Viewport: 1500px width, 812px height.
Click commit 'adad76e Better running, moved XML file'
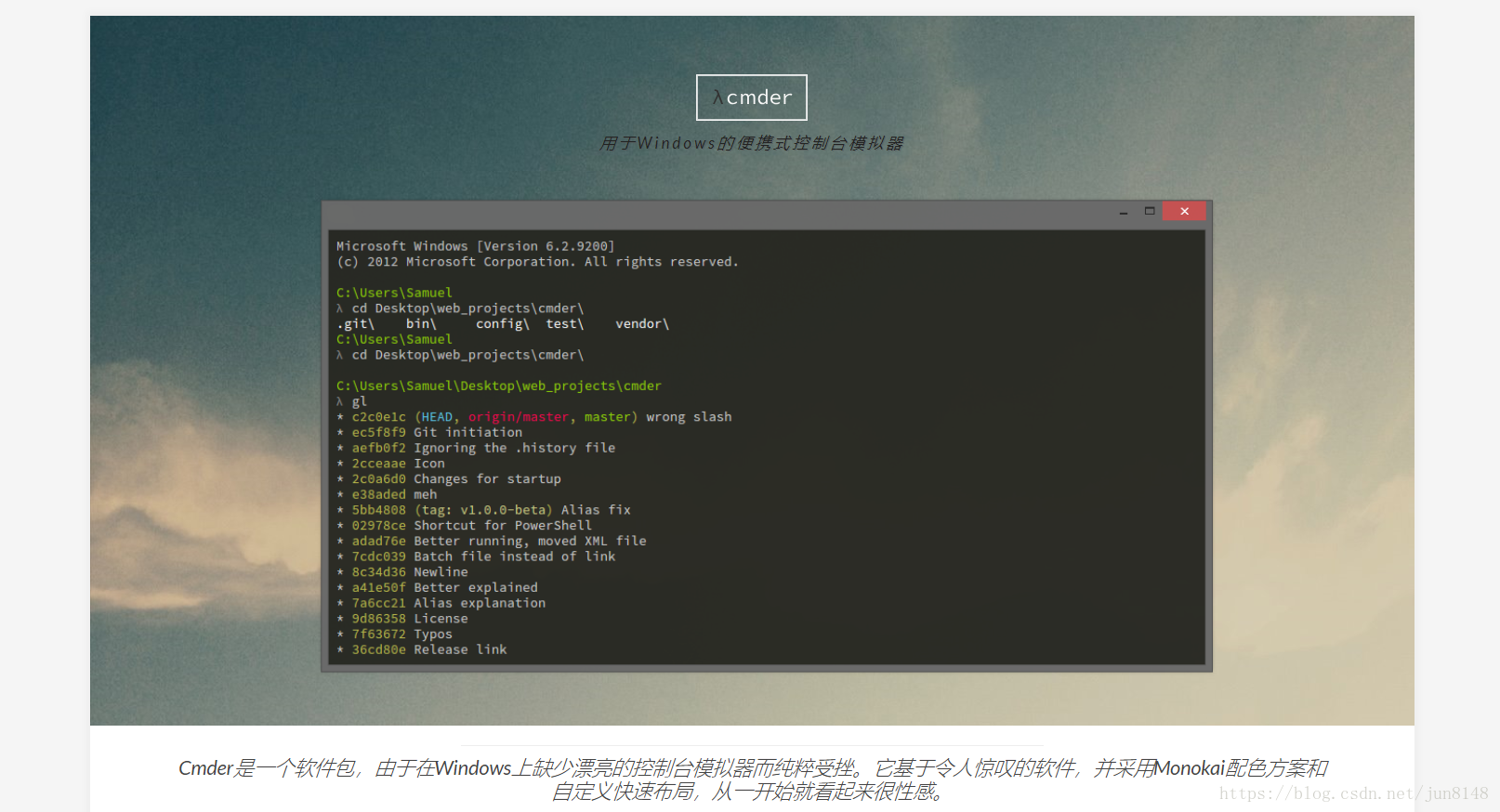[x=492, y=541]
